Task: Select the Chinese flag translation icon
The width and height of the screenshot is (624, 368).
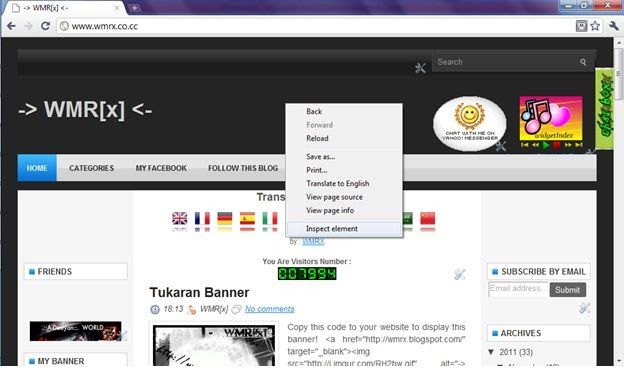Action: 427,219
